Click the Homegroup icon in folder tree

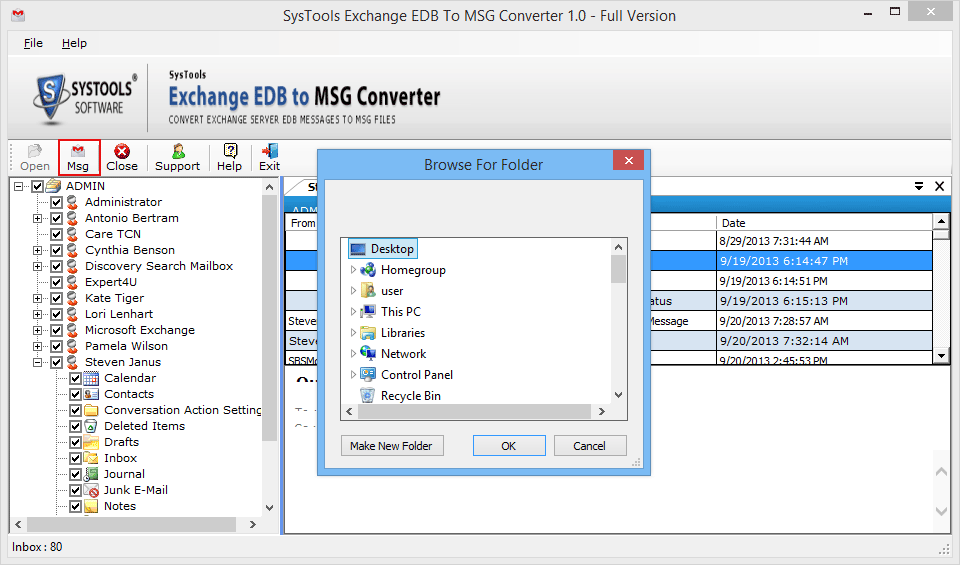(368, 270)
